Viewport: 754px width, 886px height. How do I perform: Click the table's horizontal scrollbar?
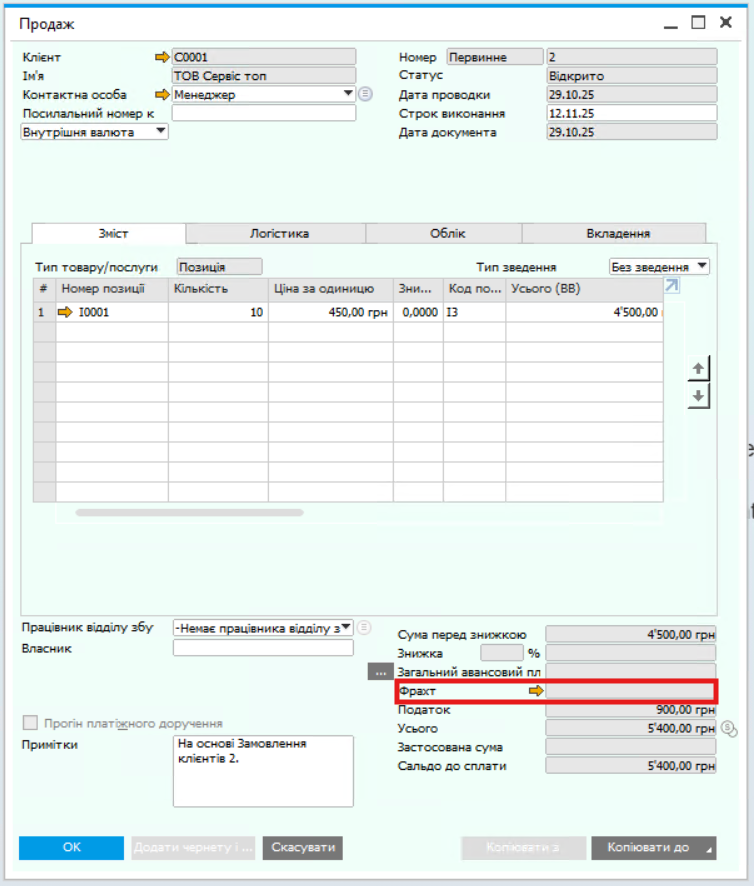point(189,512)
